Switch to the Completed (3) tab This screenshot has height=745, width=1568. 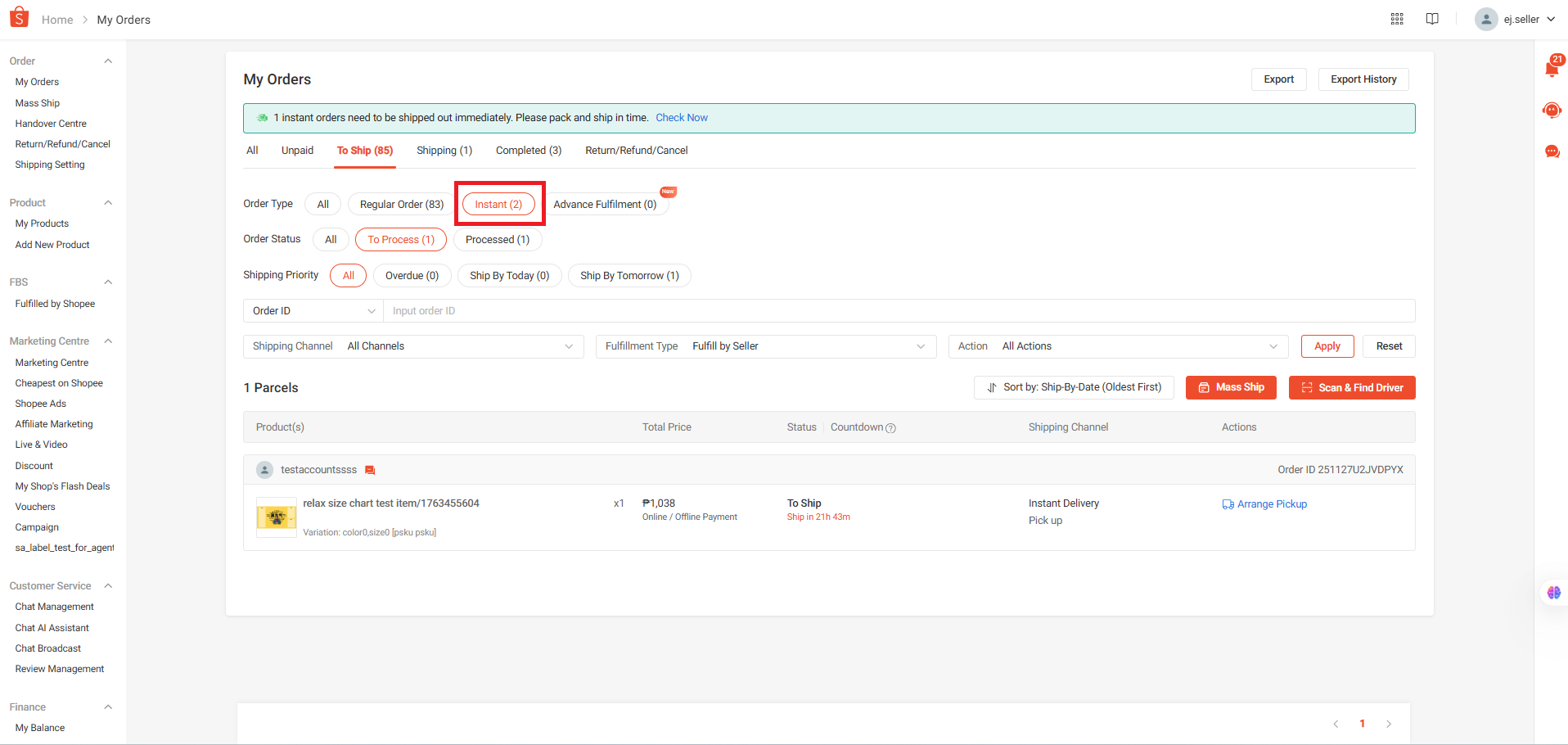pos(529,151)
